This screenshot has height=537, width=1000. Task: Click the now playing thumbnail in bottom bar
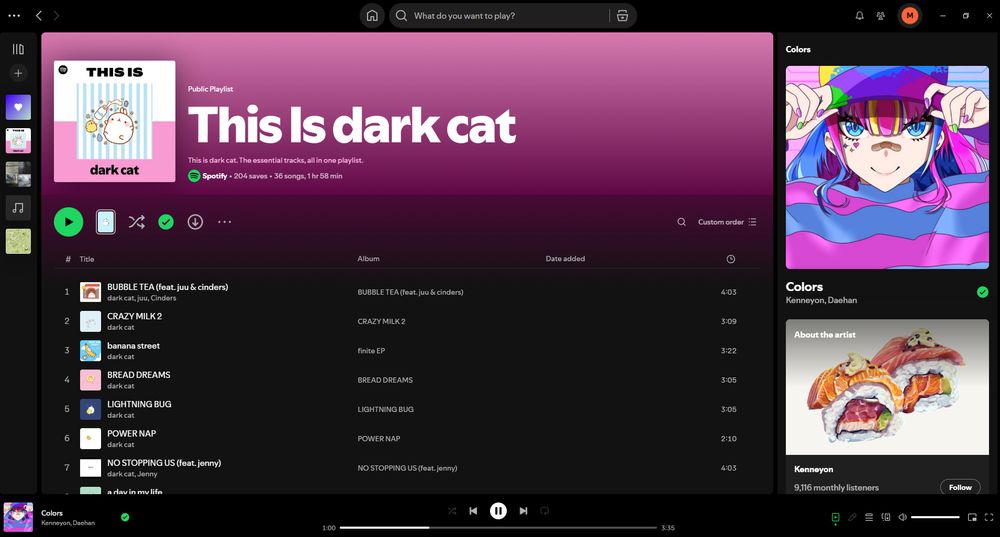click(18, 517)
